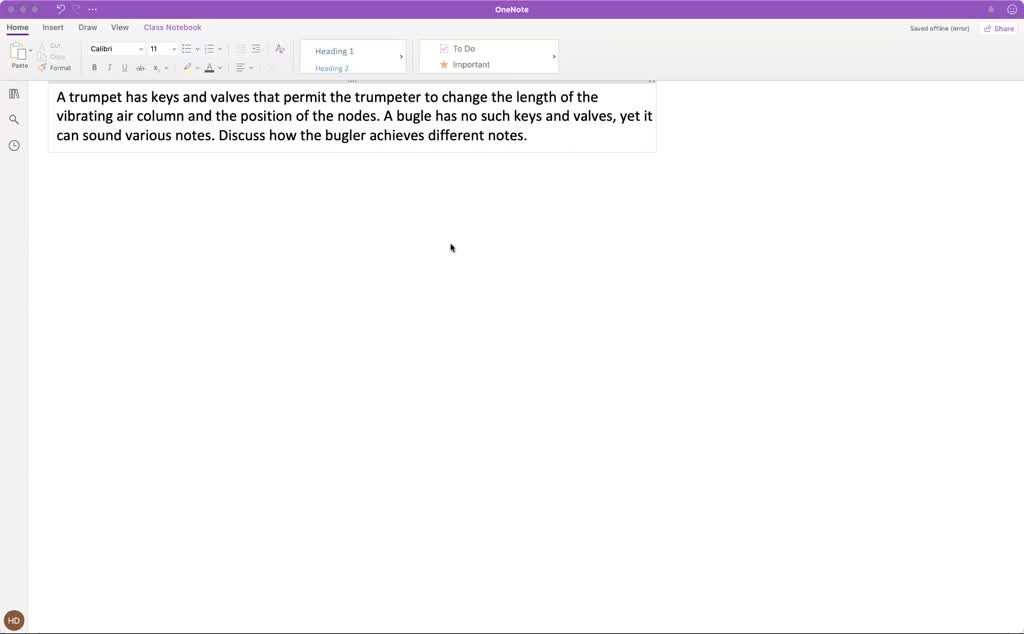
Task: Toggle bold formatting
Action: (x=94, y=68)
